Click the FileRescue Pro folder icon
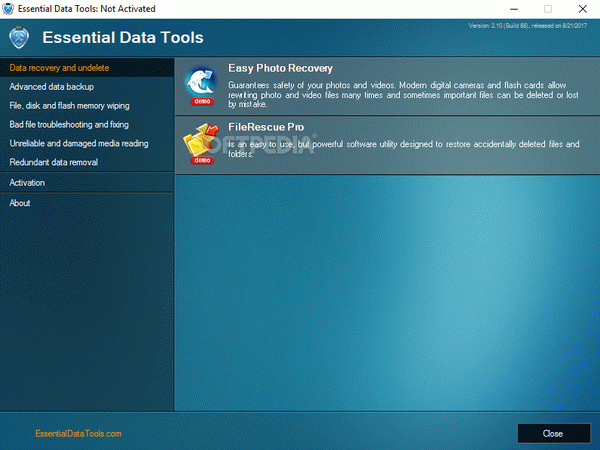This screenshot has height=450, width=600. click(201, 140)
